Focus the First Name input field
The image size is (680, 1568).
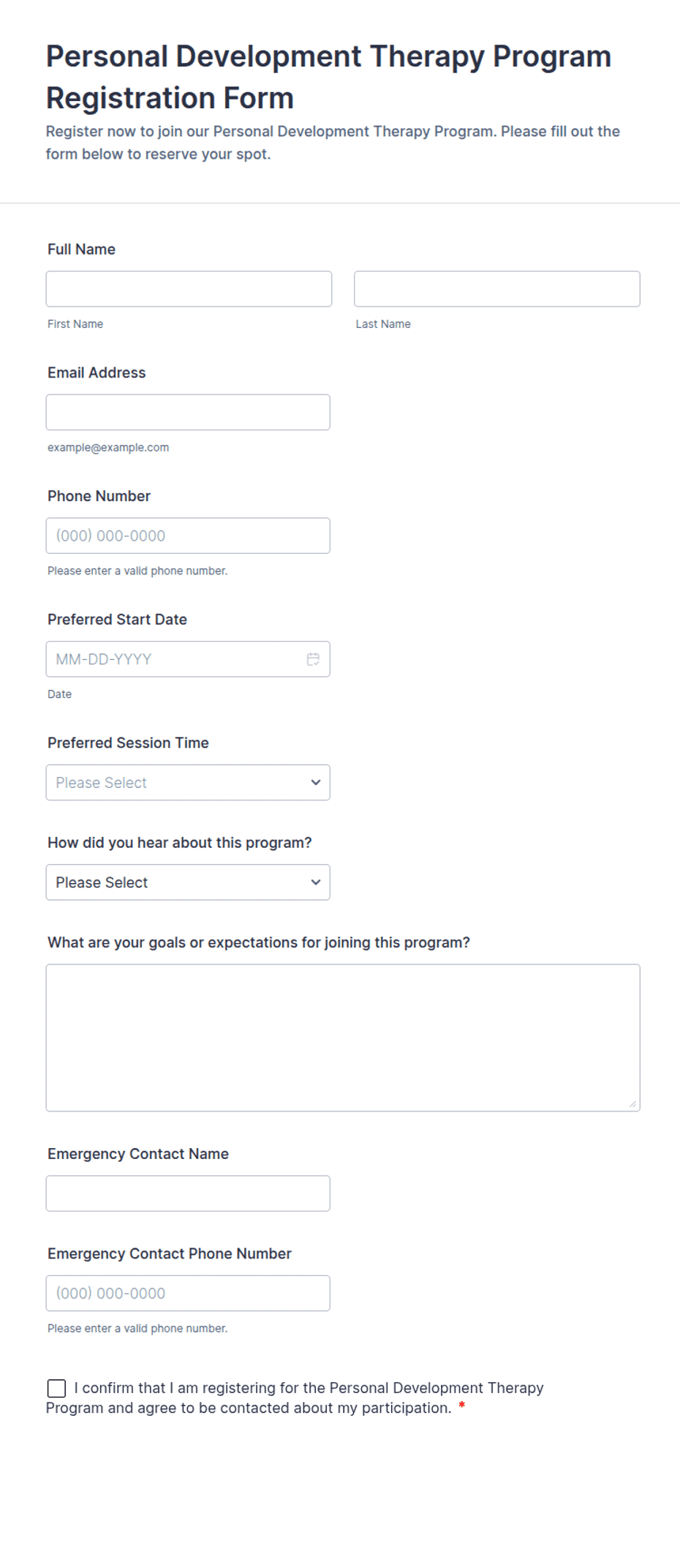(189, 289)
